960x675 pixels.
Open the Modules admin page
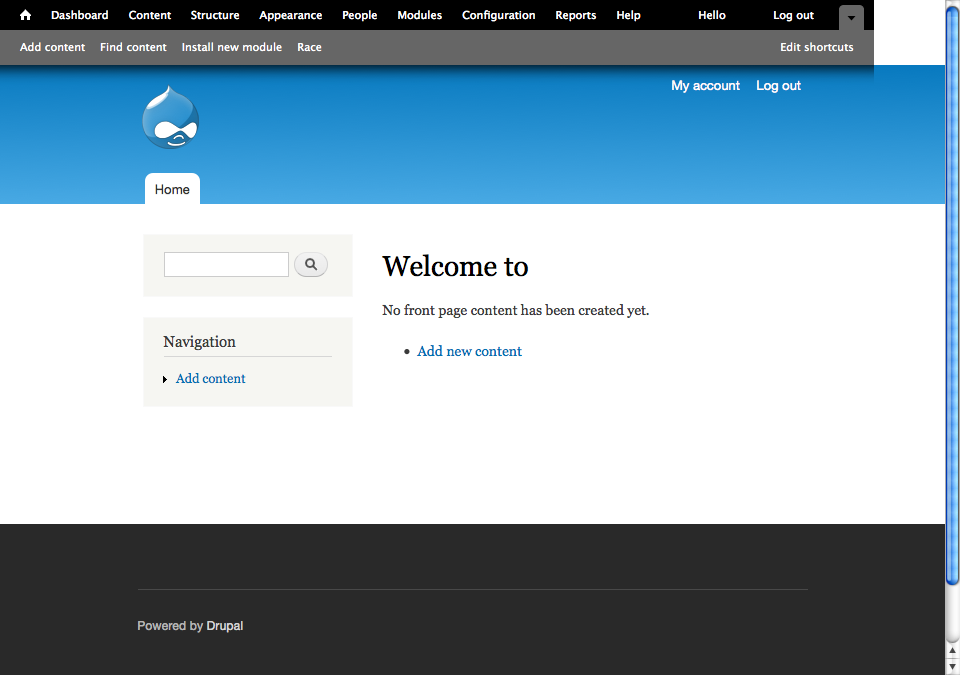click(419, 15)
